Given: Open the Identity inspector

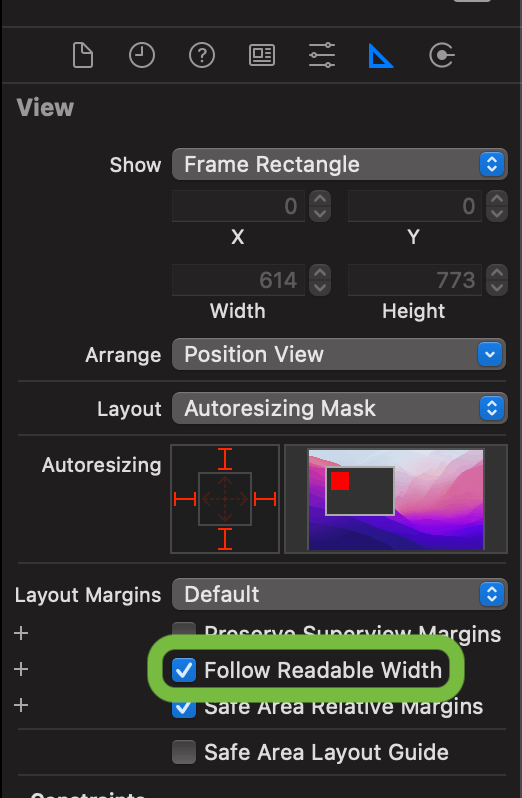Looking at the screenshot, I should click(262, 55).
